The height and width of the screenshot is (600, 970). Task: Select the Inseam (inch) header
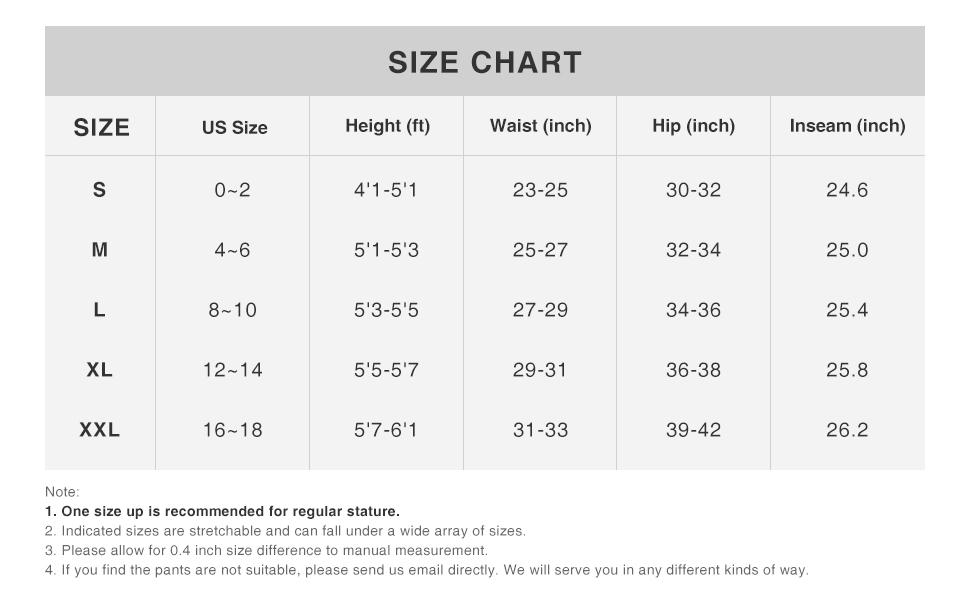847,126
